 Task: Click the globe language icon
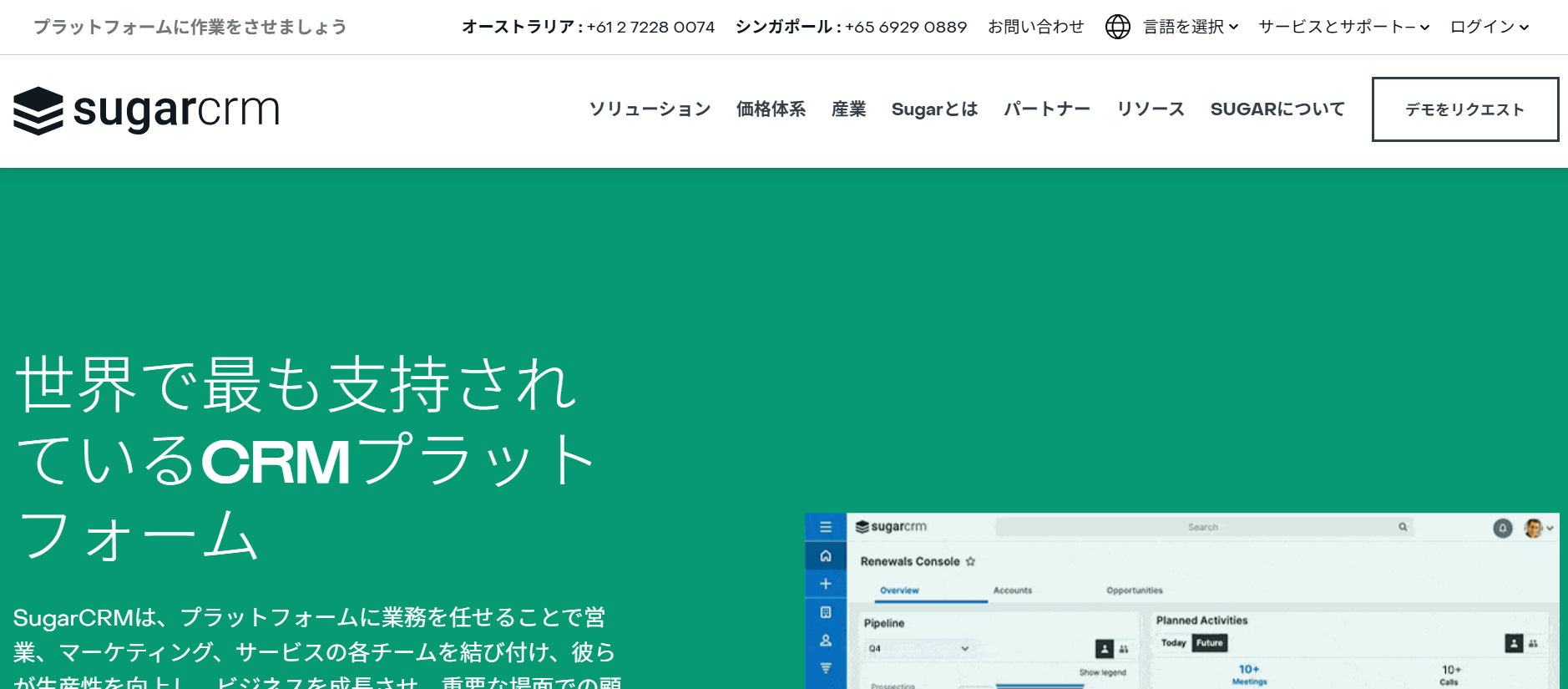click(1117, 27)
